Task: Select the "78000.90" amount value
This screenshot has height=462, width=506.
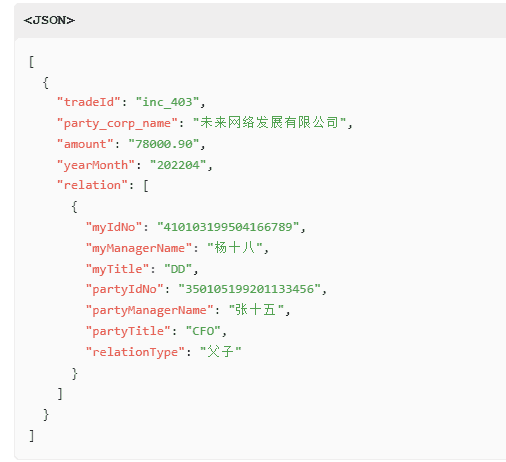Action: coord(164,144)
